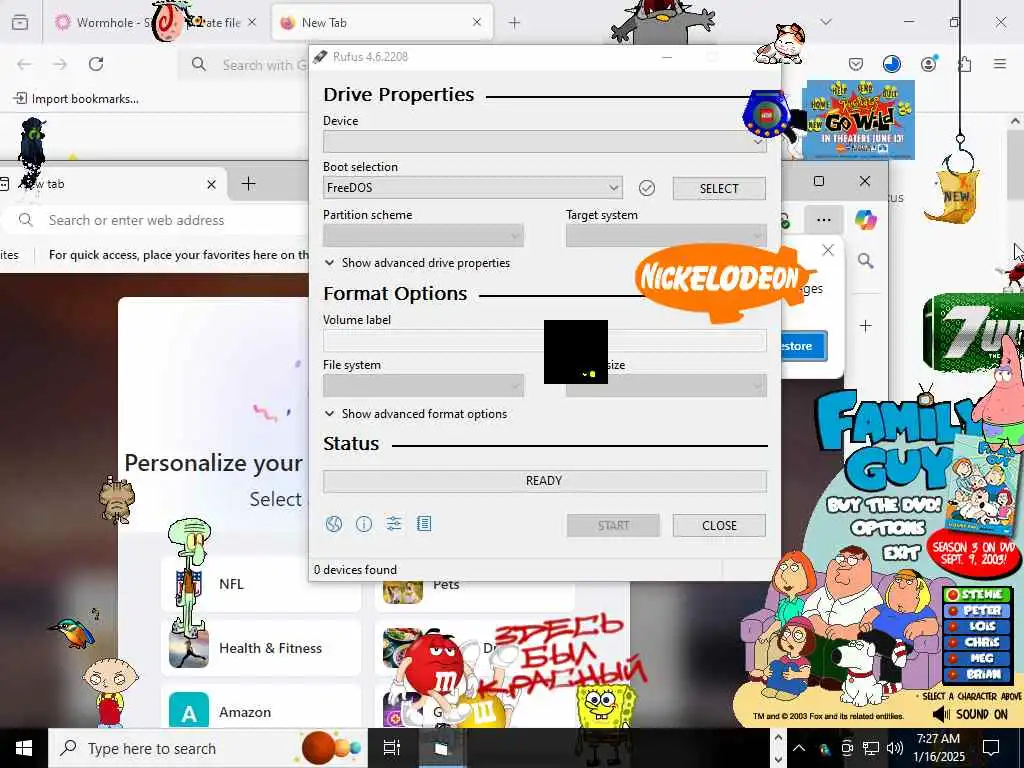Go back in Firefox

point(24,64)
